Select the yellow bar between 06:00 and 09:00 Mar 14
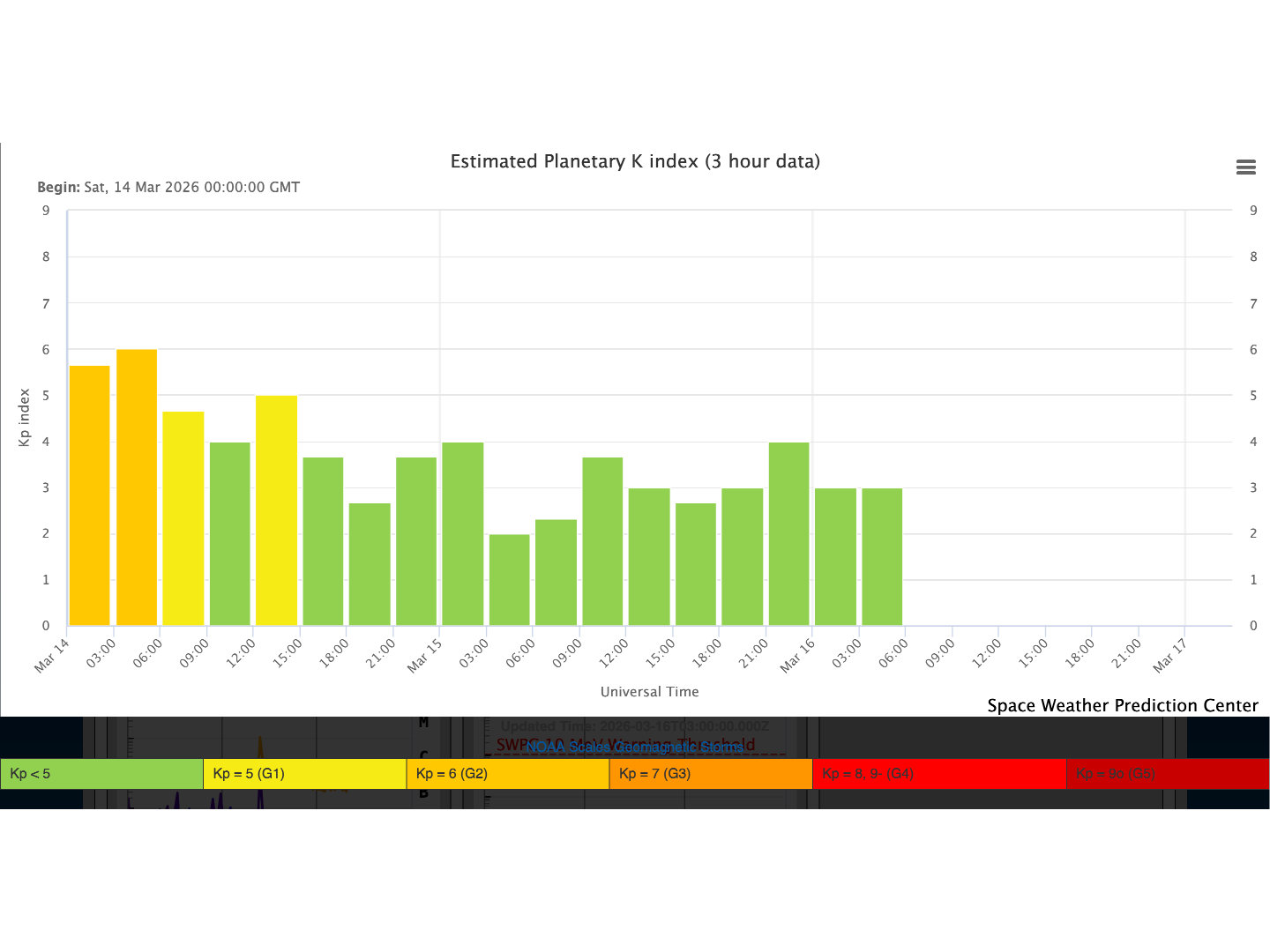1270x952 pixels. point(183,518)
